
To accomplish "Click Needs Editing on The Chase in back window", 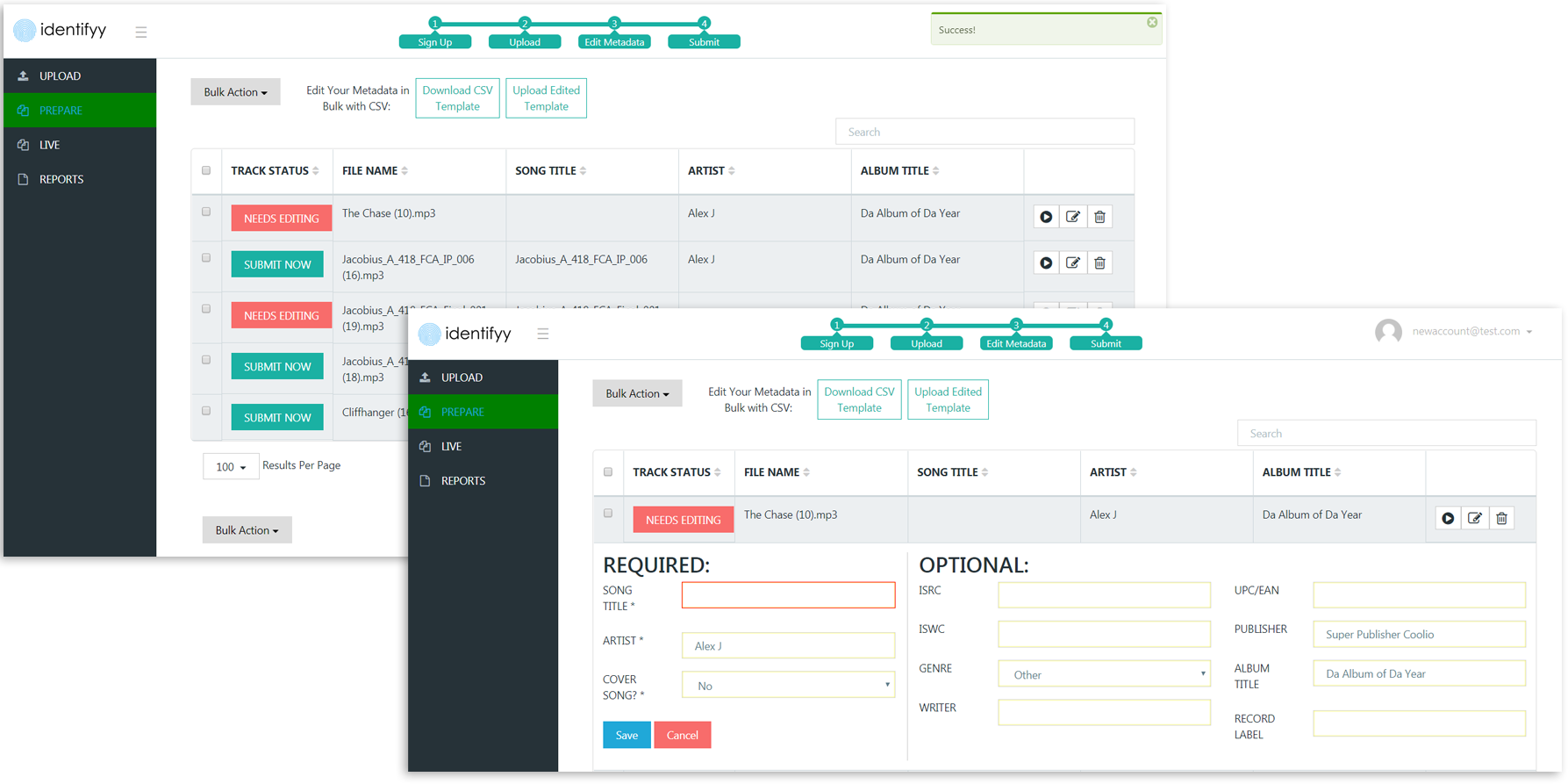I will 282,219.
